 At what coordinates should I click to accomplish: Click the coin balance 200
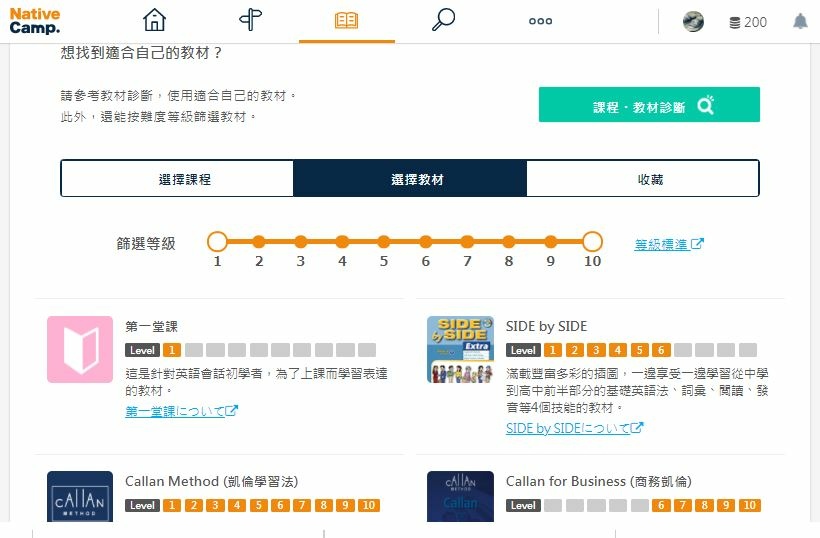pos(748,22)
